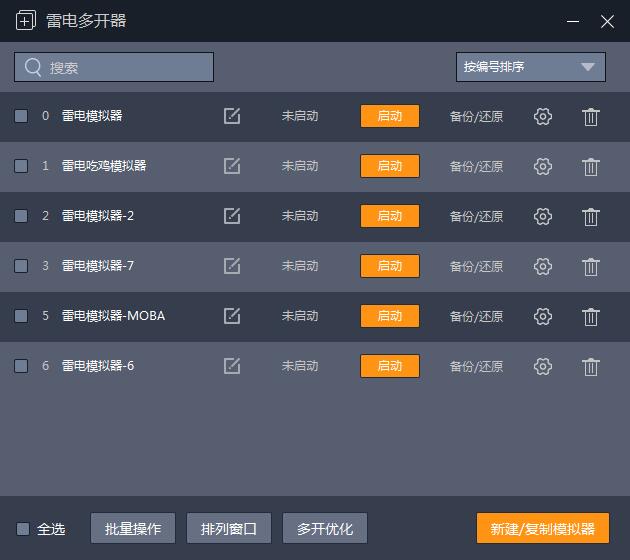Click the 新建/复制模拟器 button

click(543, 528)
